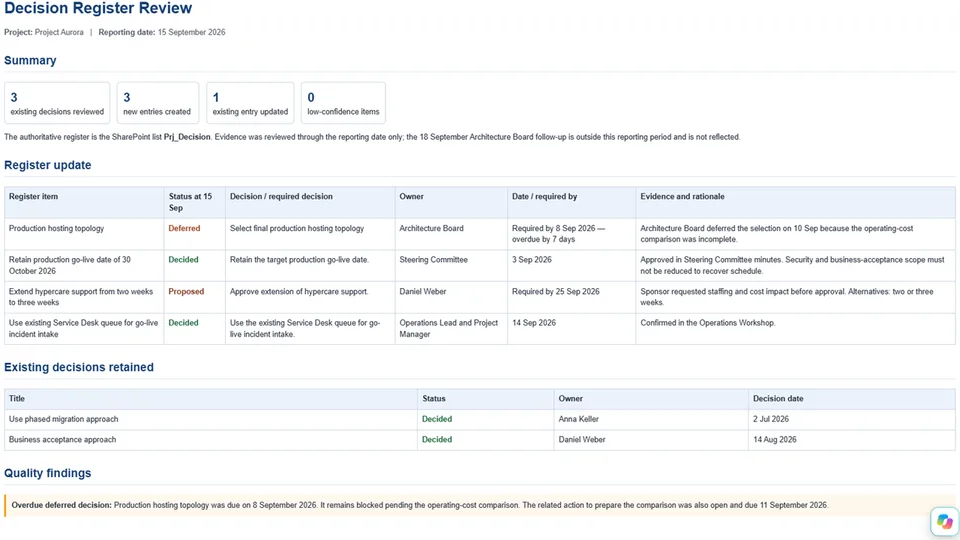Viewport: 960px width, 540px height.
Task: Click the 'Overdue deferred decision' finding label
Action: 61,505
